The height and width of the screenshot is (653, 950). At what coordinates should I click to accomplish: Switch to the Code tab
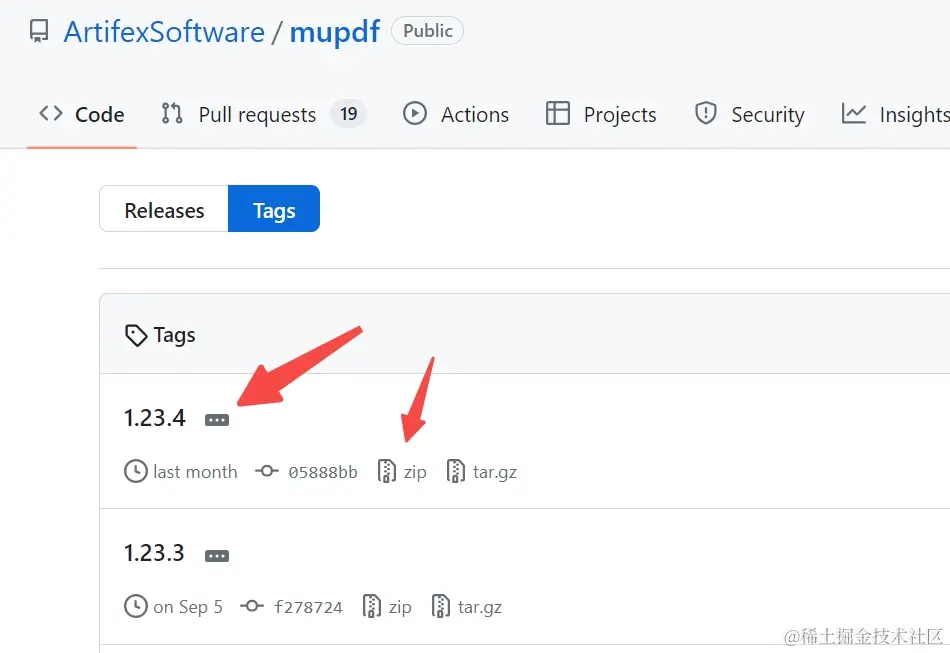[82, 114]
